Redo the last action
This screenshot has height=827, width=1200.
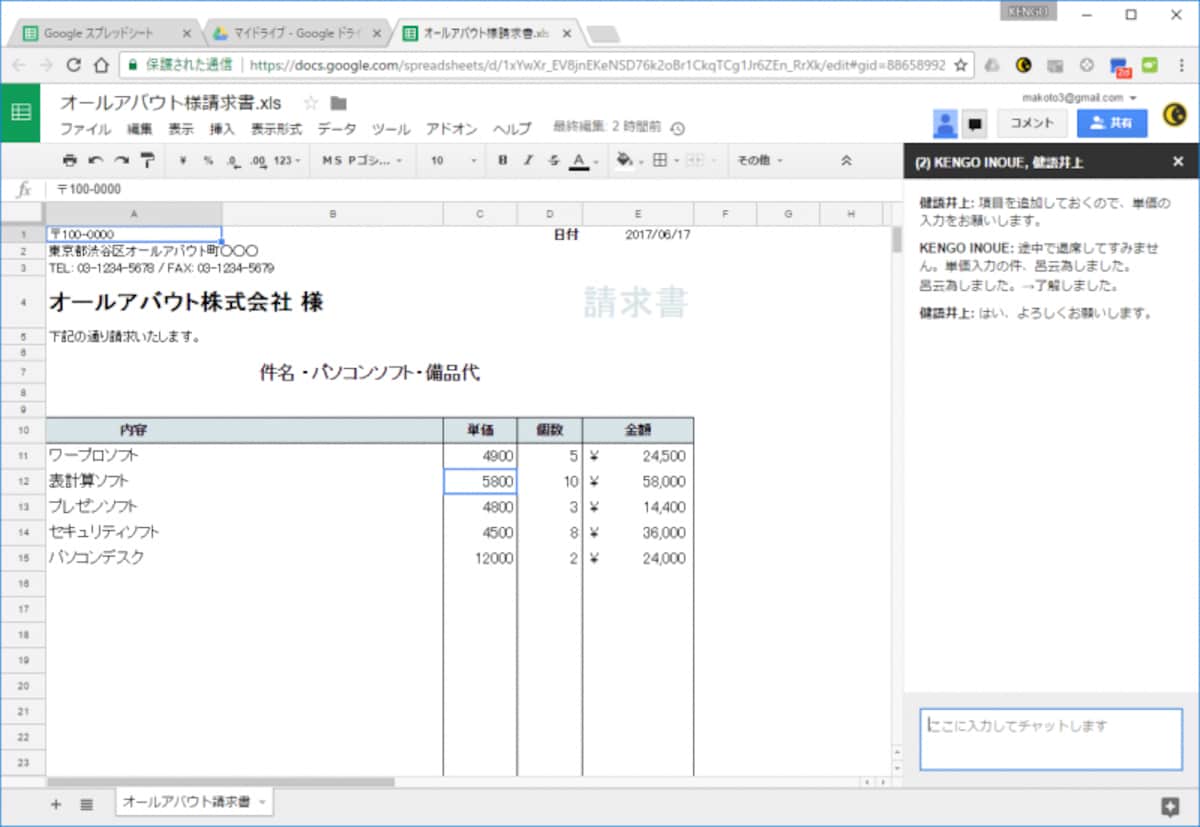coord(121,160)
